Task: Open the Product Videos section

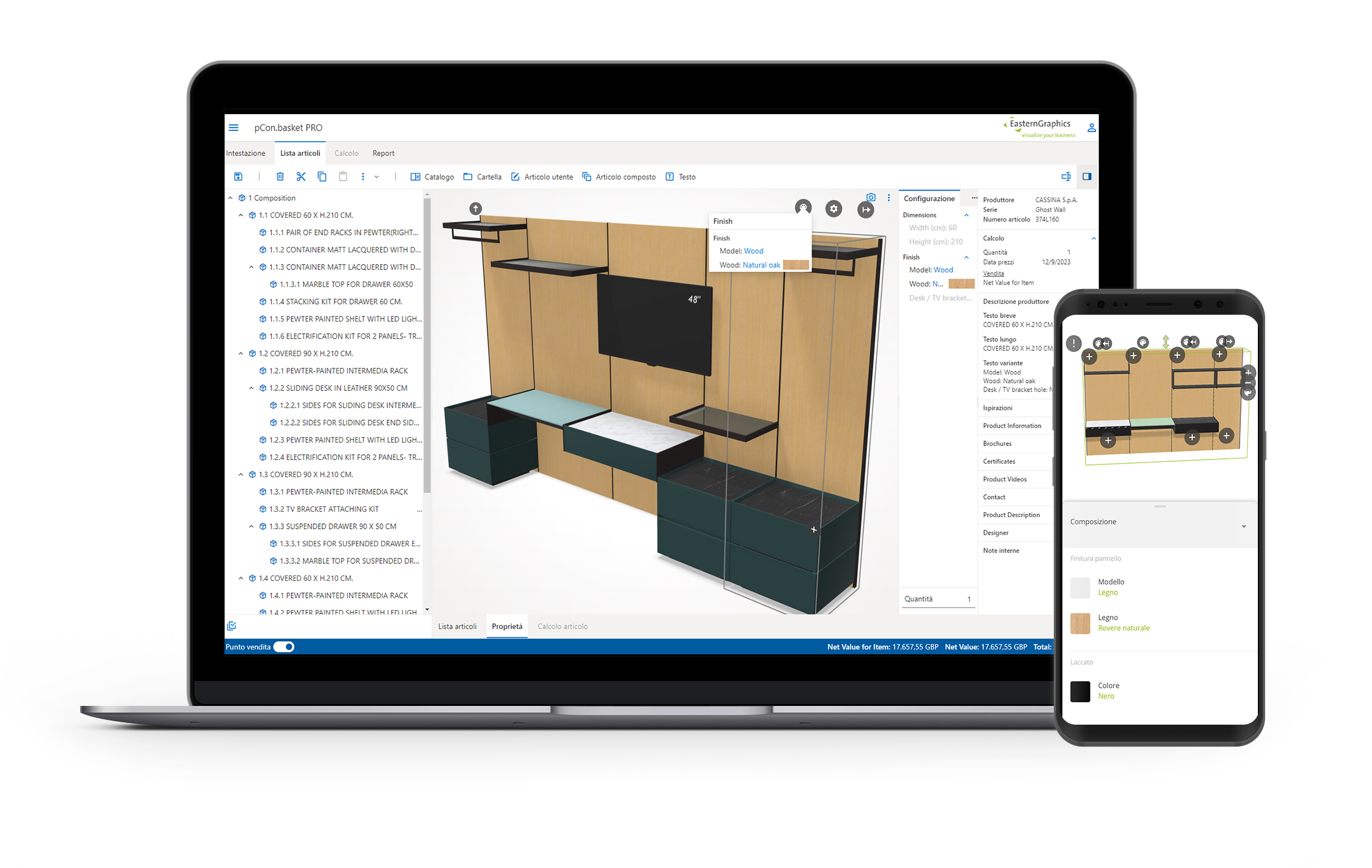Action: point(1005,480)
